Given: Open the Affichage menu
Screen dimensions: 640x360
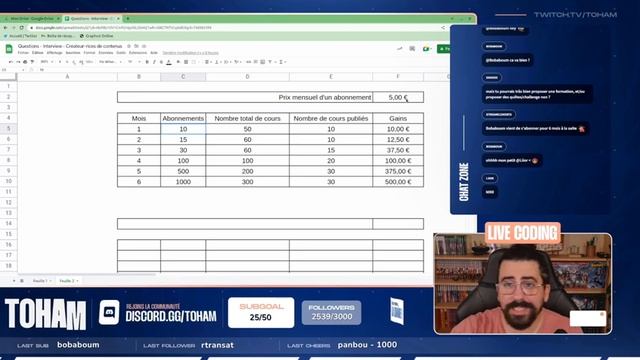Looking at the screenshot, I should coord(54,53).
